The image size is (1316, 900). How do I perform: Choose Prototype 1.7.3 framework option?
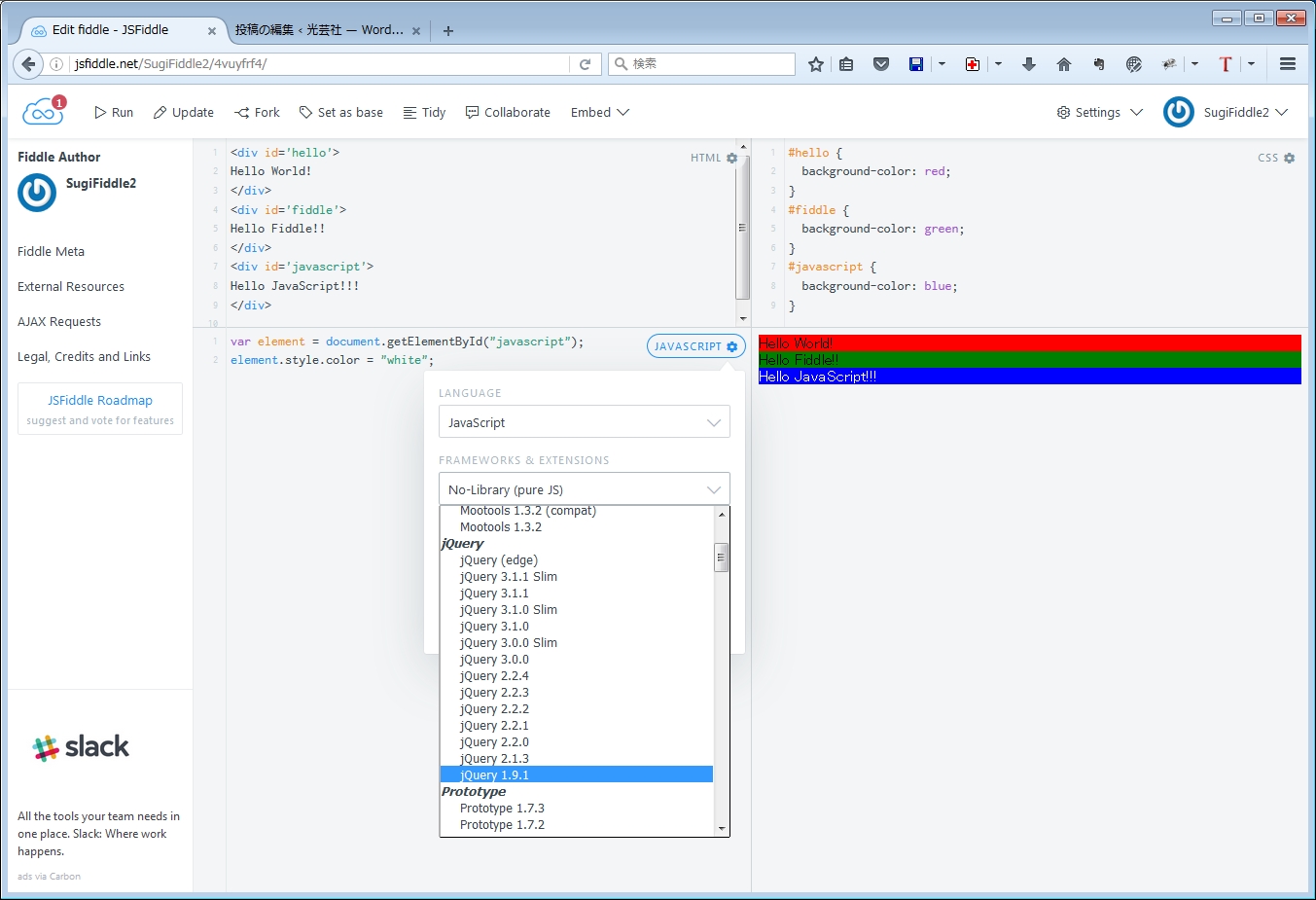502,809
